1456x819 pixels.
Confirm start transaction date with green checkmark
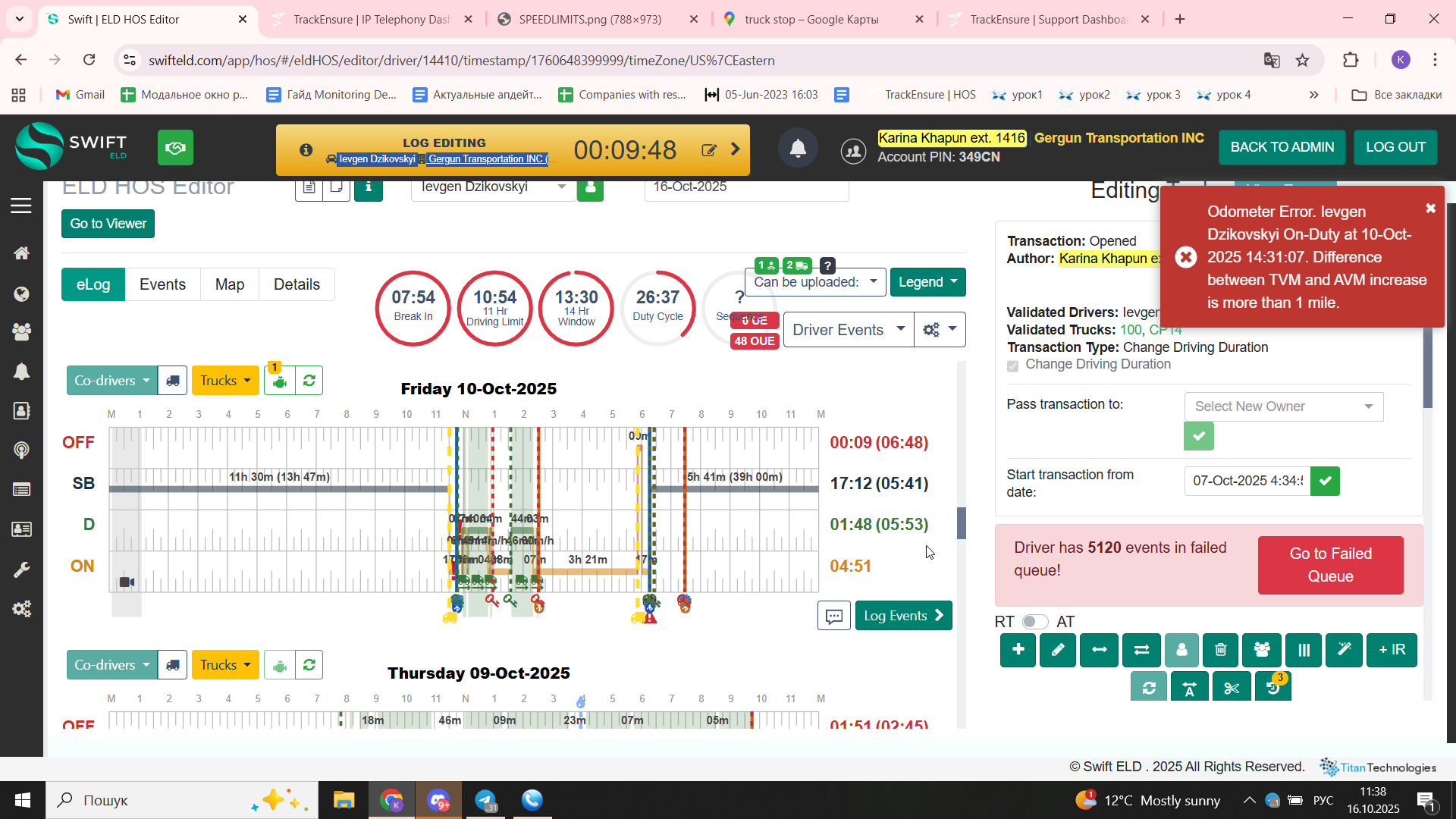point(1325,481)
